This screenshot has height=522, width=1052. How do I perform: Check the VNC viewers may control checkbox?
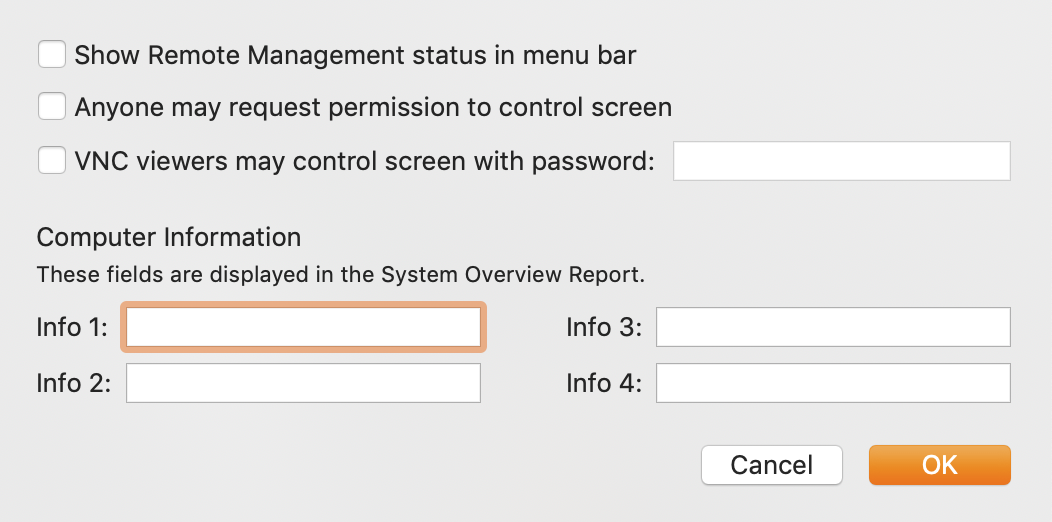click(52, 160)
